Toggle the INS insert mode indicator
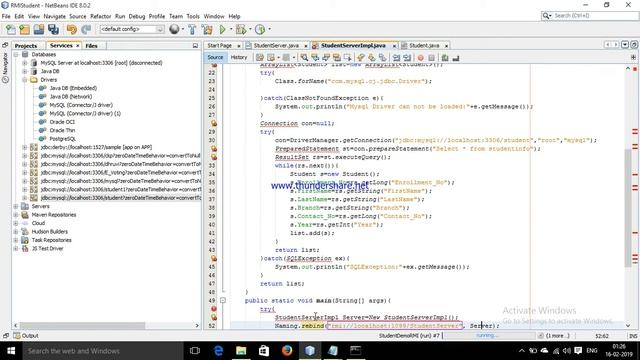The image size is (640, 360). (x=633, y=336)
